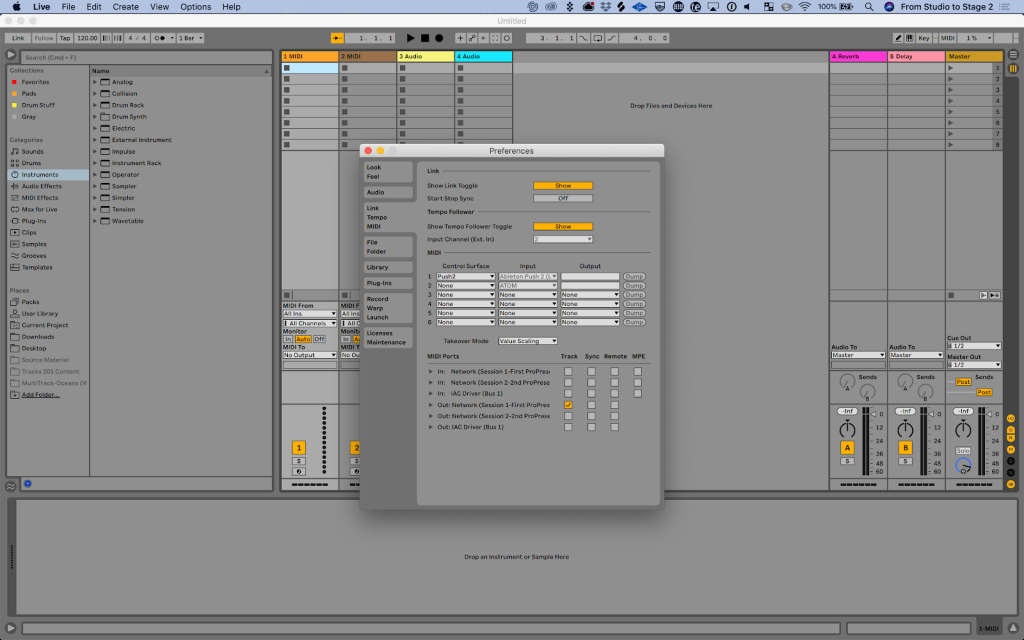Toggle track 1 MIDI activator button
1024x640 pixels.
pyautogui.click(x=298, y=447)
